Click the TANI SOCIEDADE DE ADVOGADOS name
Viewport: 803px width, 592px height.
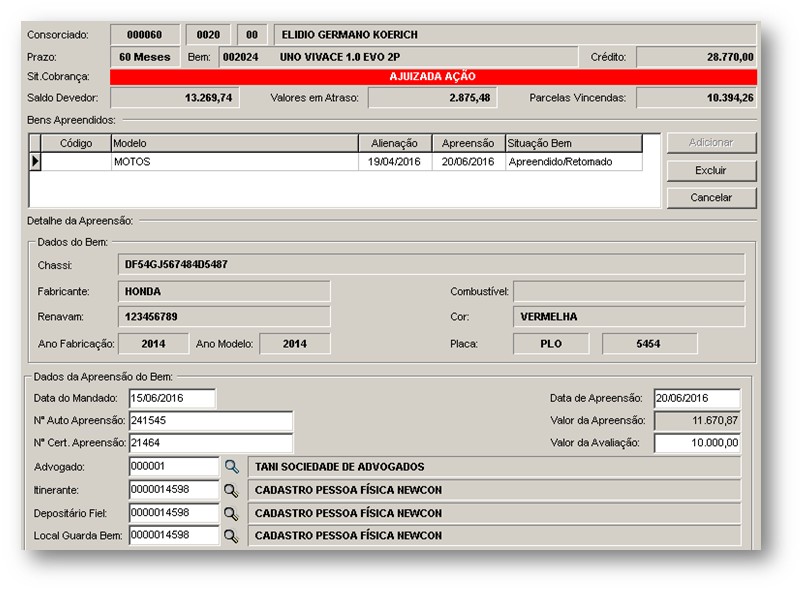(495, 467)
